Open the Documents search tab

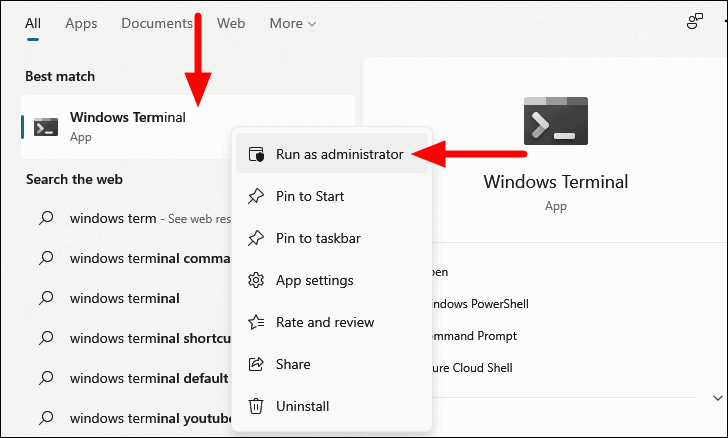157,23
